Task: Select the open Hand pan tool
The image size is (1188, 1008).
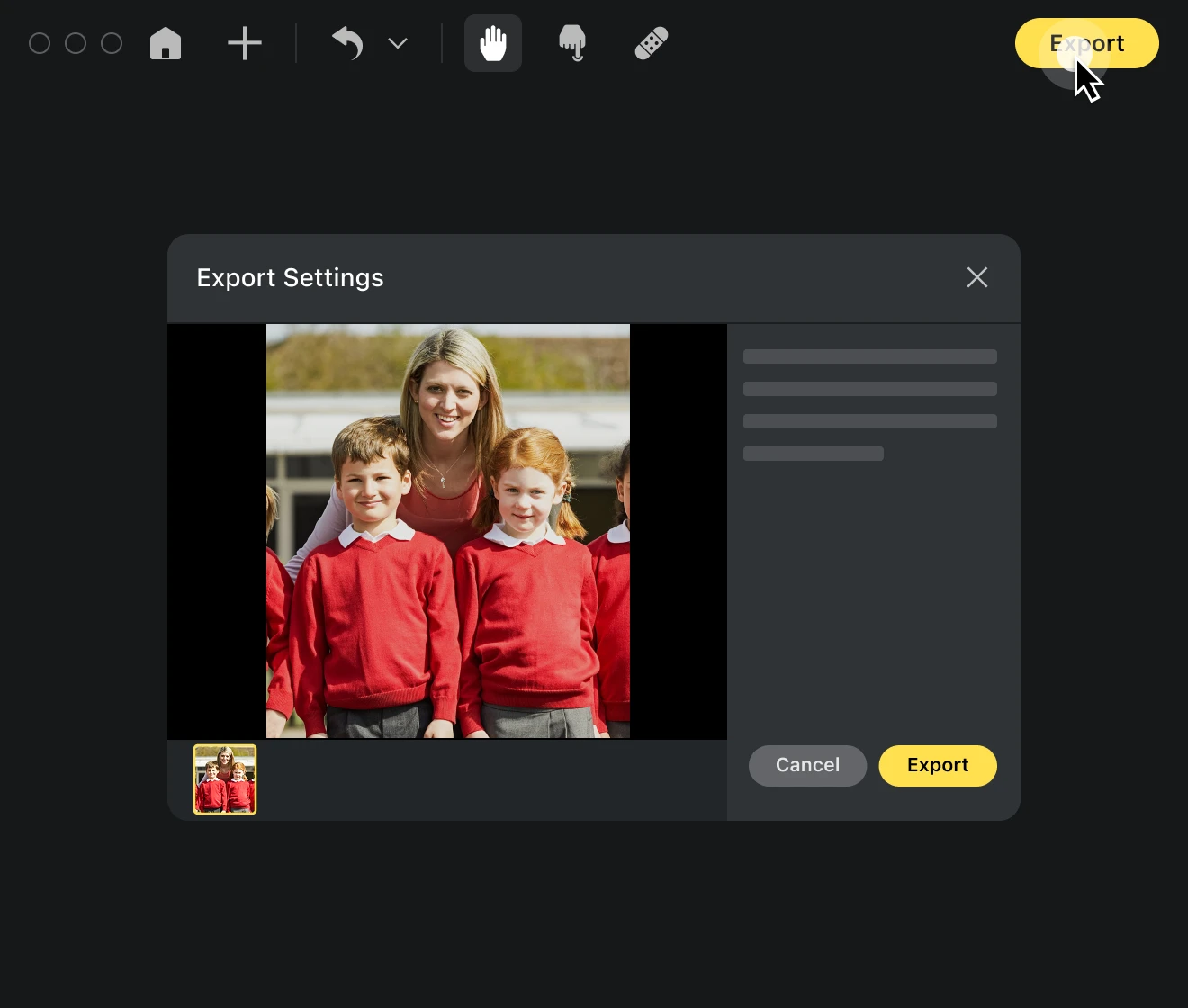Action: pos(493,43)
